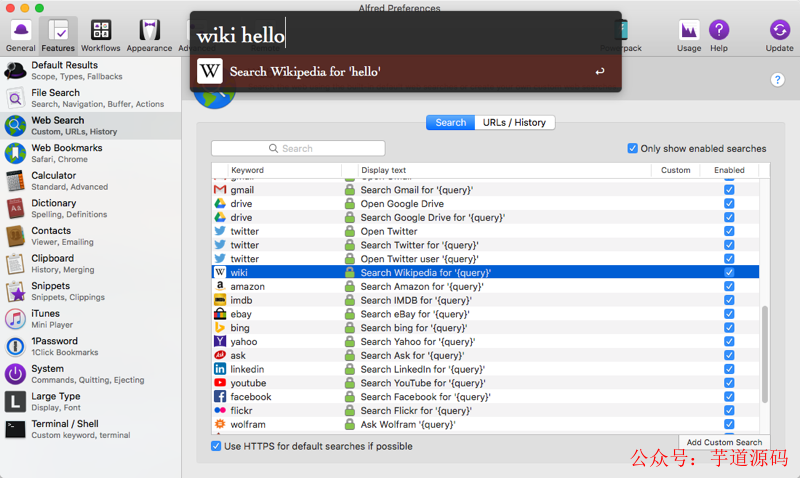This screenshot has width=800, height=478.
Task: Toggle Use HTTPS for default searches checkbox
Action: click(216, 446)
